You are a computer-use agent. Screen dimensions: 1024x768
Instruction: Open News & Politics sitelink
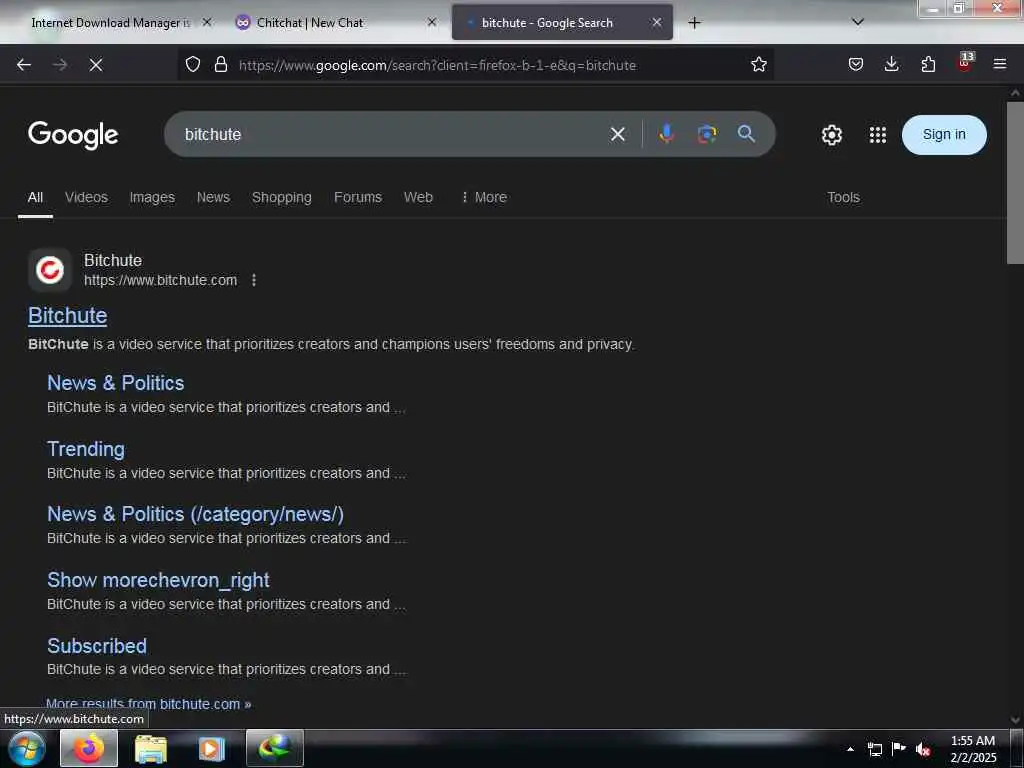[116, 383]
